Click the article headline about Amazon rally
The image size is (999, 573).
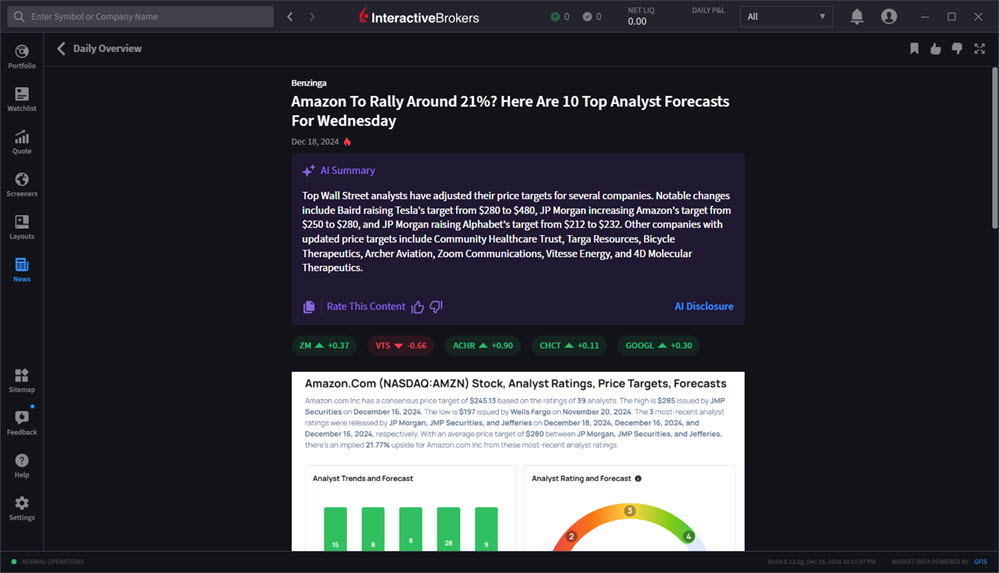click(510, 111)
